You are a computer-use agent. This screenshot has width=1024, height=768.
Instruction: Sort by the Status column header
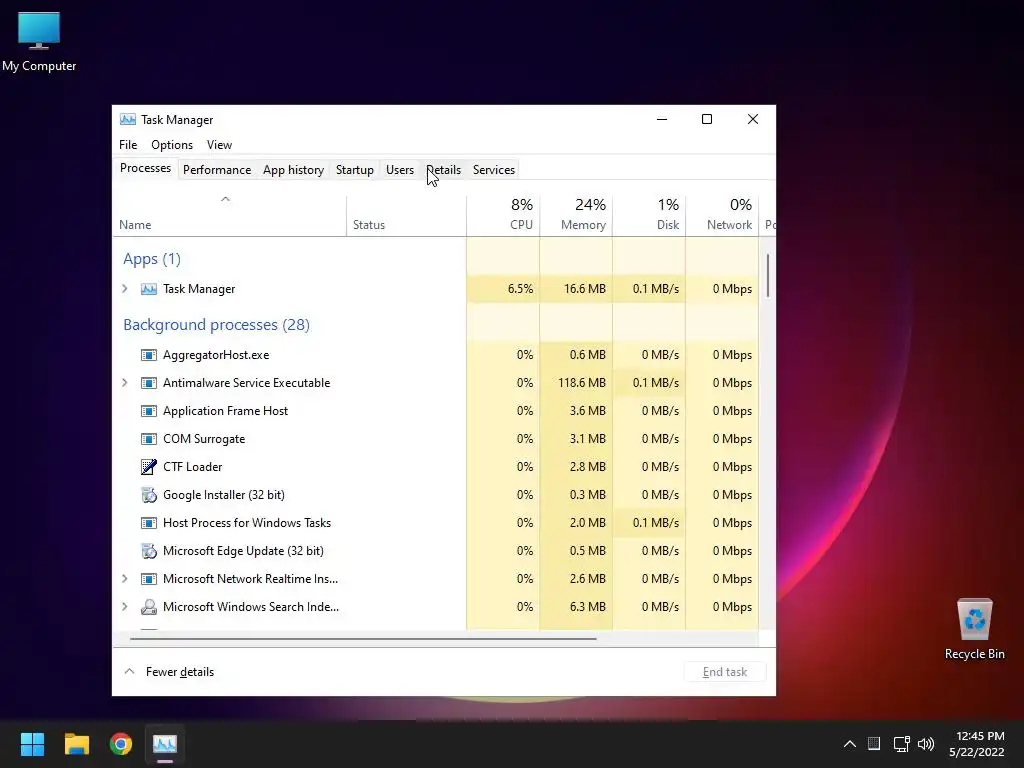coord(406,216)
